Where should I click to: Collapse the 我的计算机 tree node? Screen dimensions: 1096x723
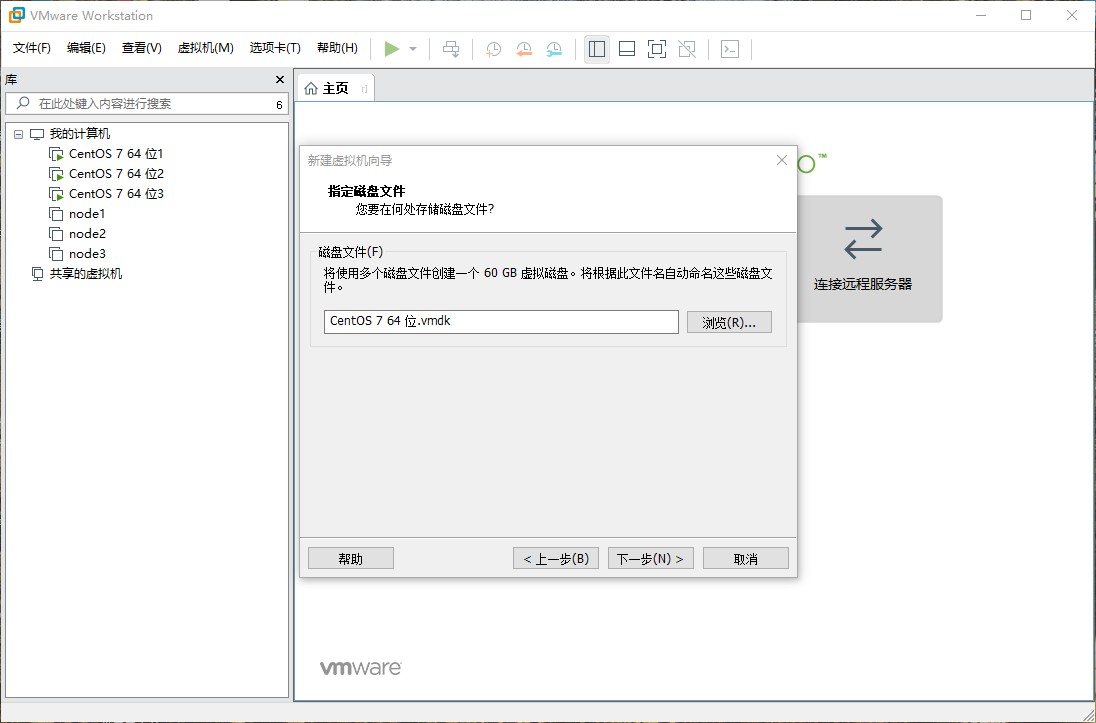point(19,134)
